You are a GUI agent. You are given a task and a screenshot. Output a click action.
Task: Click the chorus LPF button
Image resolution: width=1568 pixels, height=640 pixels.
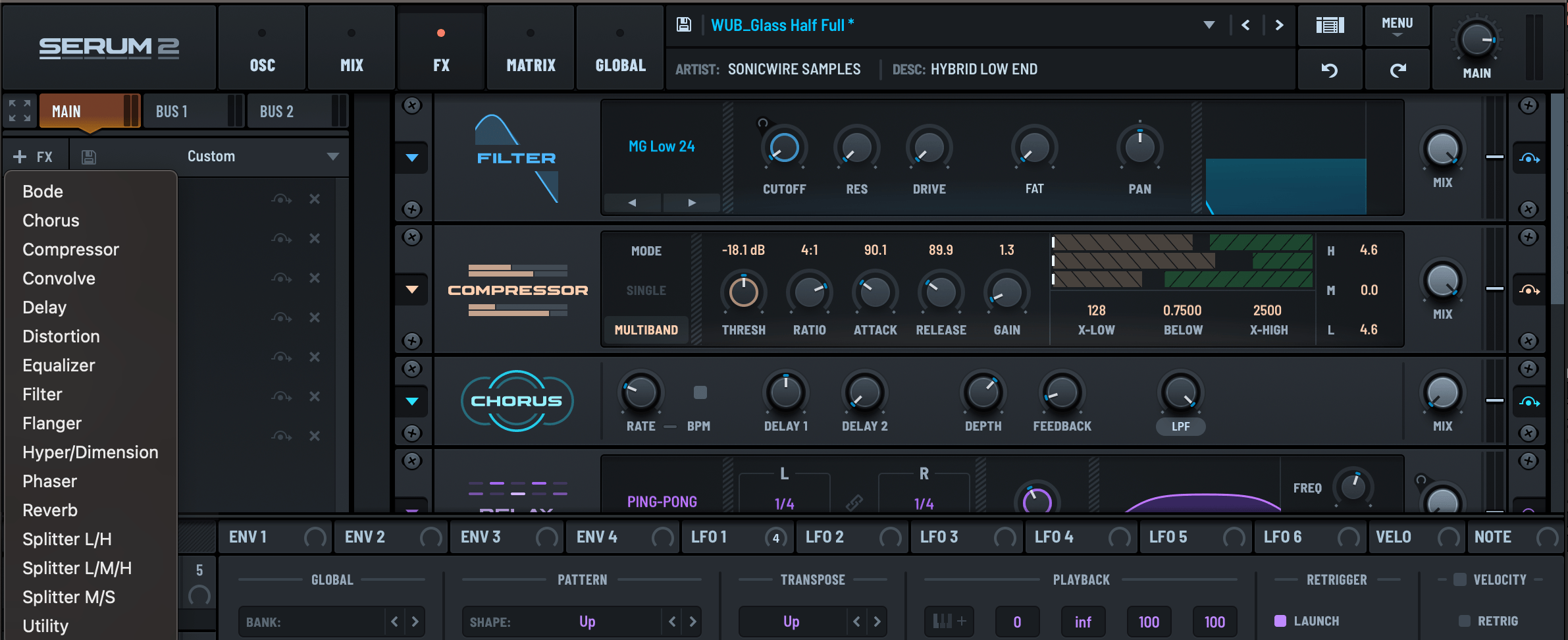coord(1180,427)
